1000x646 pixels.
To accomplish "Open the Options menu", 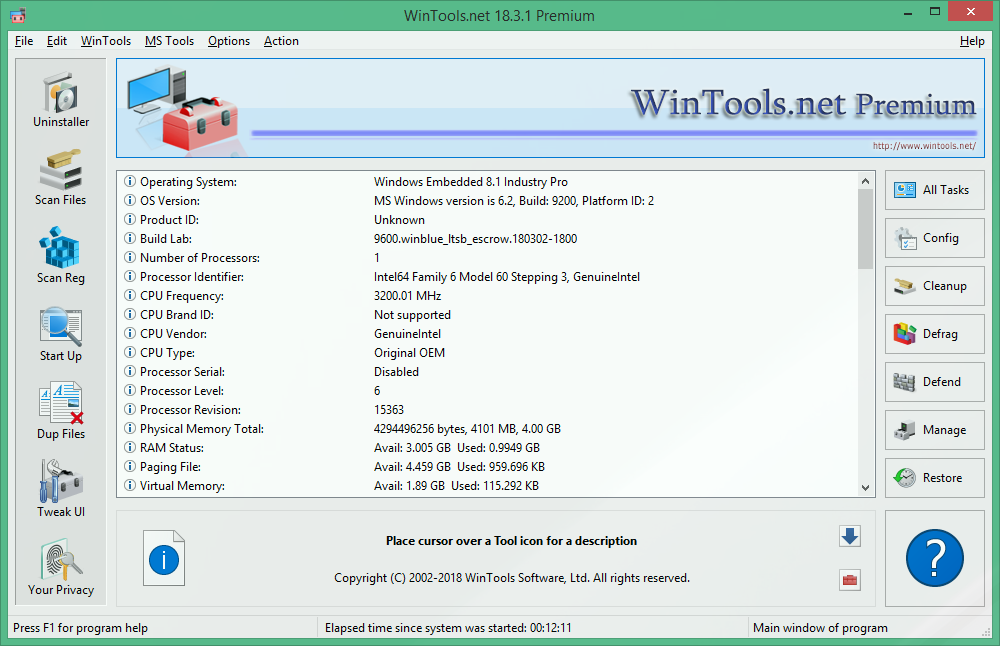I will click(229, 41).
